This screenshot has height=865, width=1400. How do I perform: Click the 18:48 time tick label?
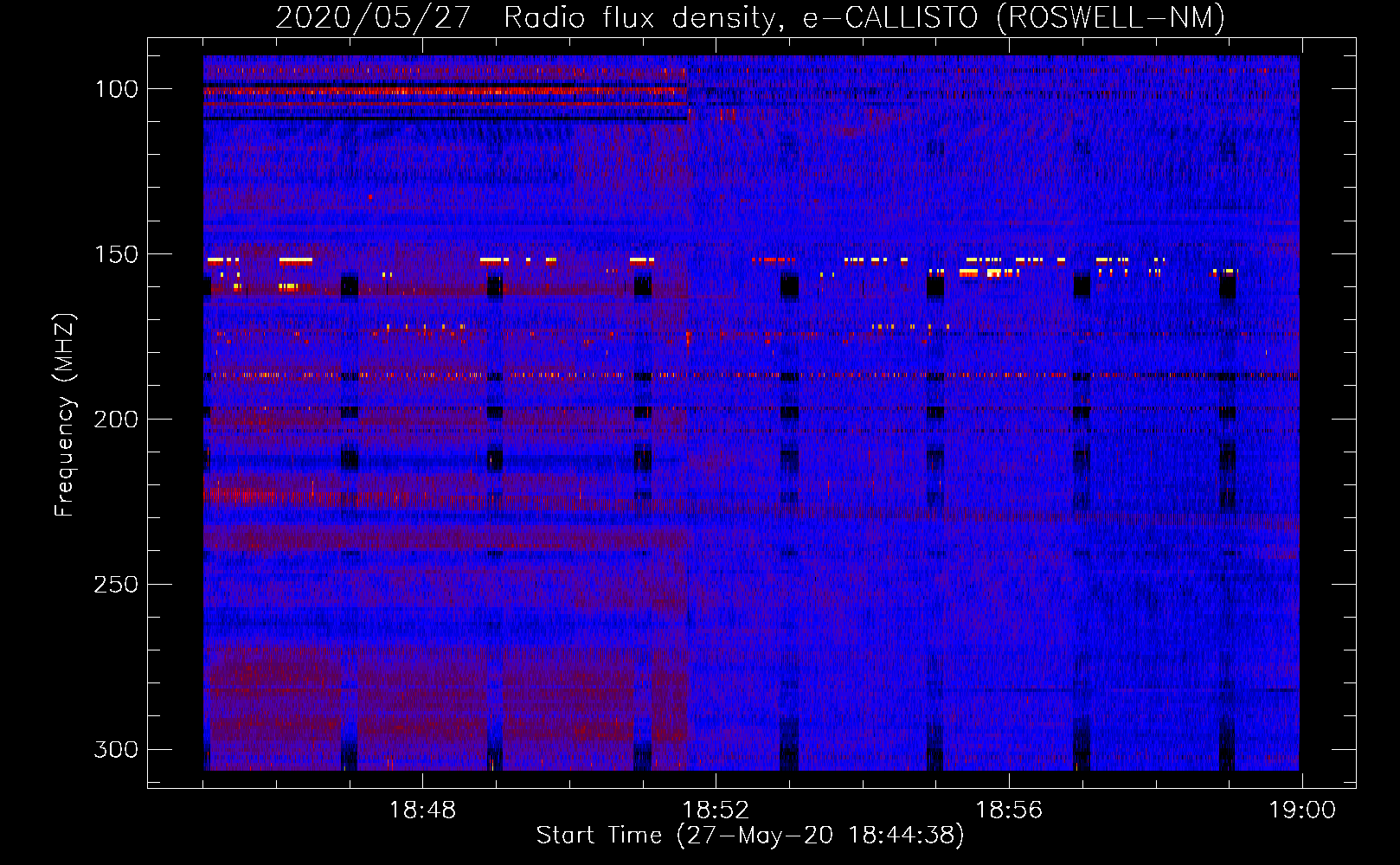pyautogui.click(x=422, y=811)
